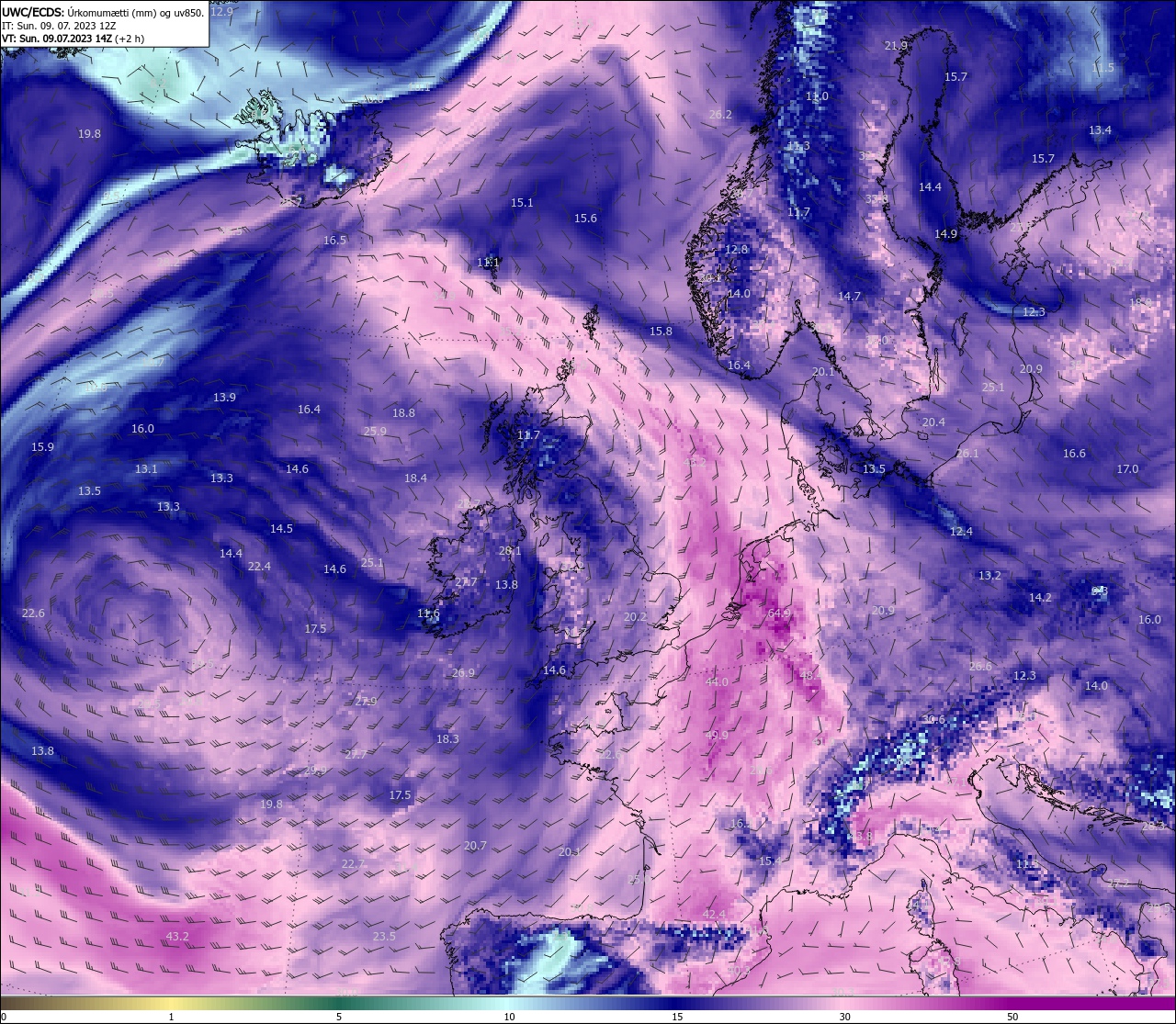Click the 17.0 value label
This screenshot has width=1176, height=1024.
[1127, 469]
